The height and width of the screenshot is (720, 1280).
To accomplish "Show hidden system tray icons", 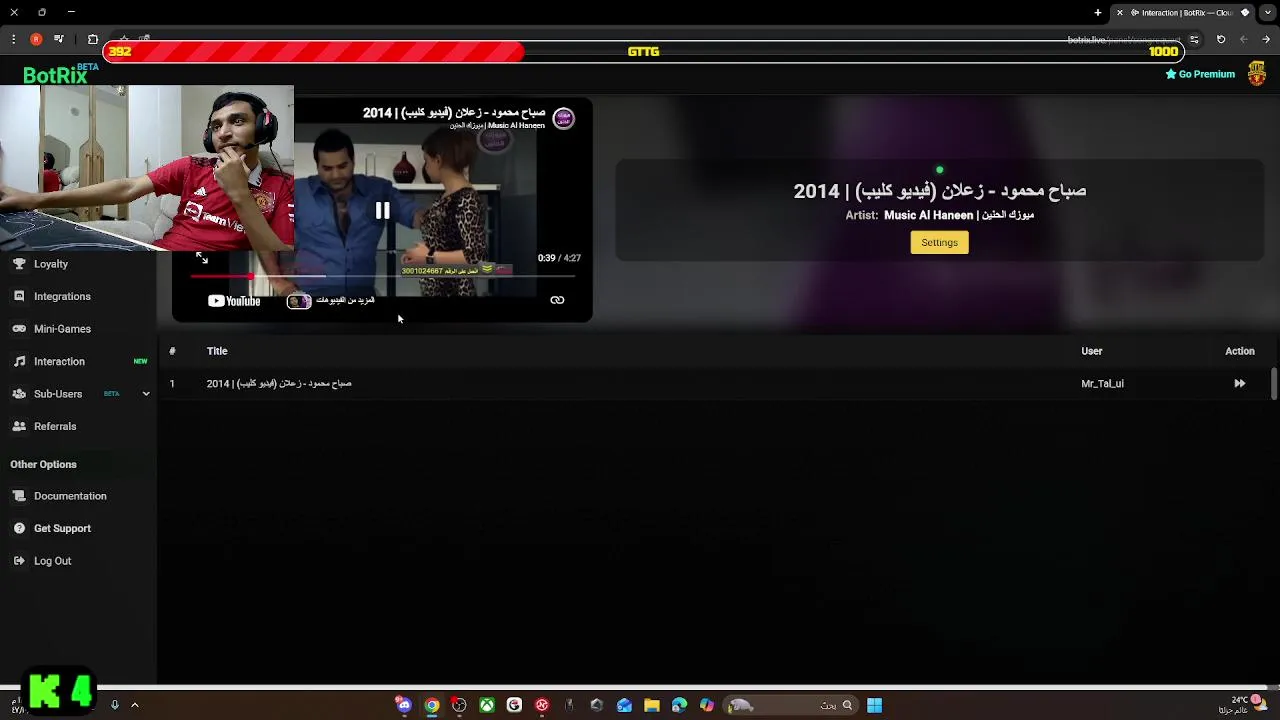I will [134, 705].
